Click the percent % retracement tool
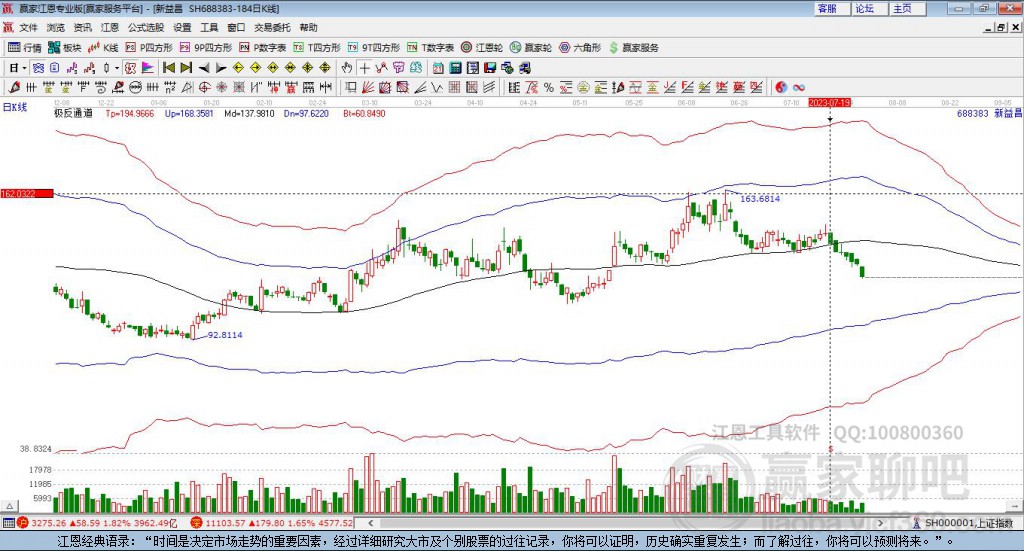 (549, 87)
